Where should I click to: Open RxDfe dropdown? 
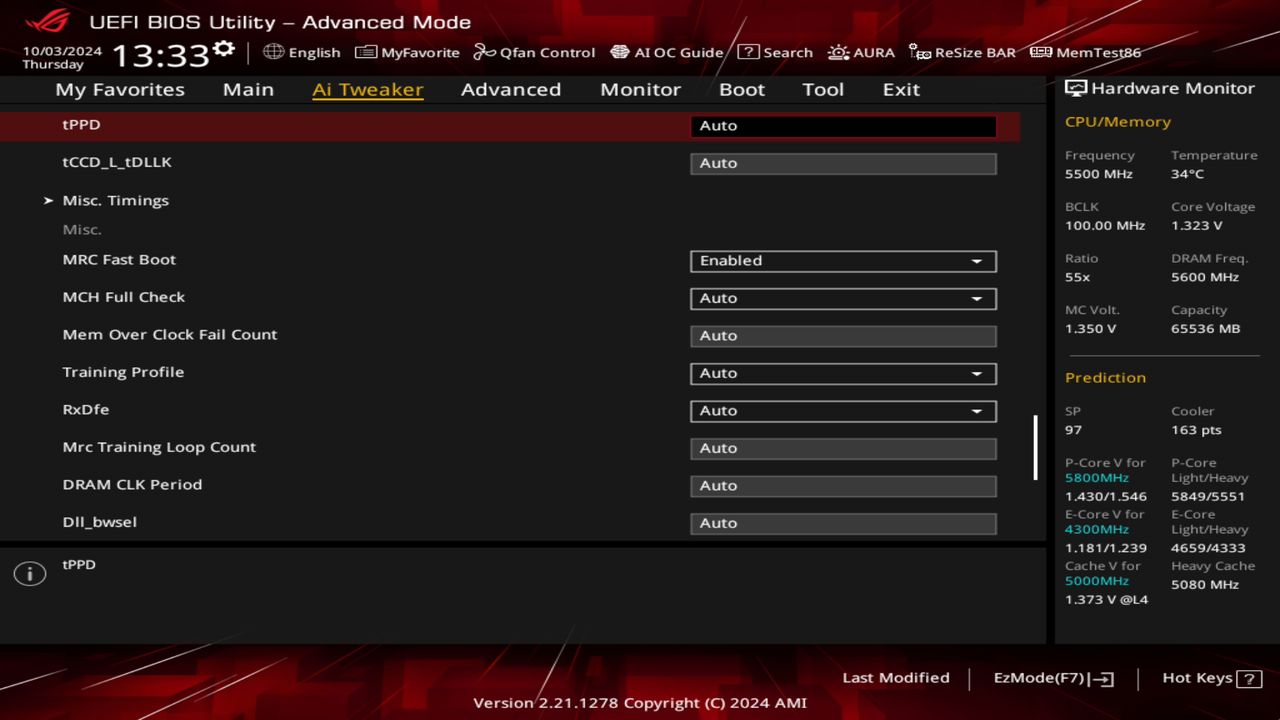[843, 411]
